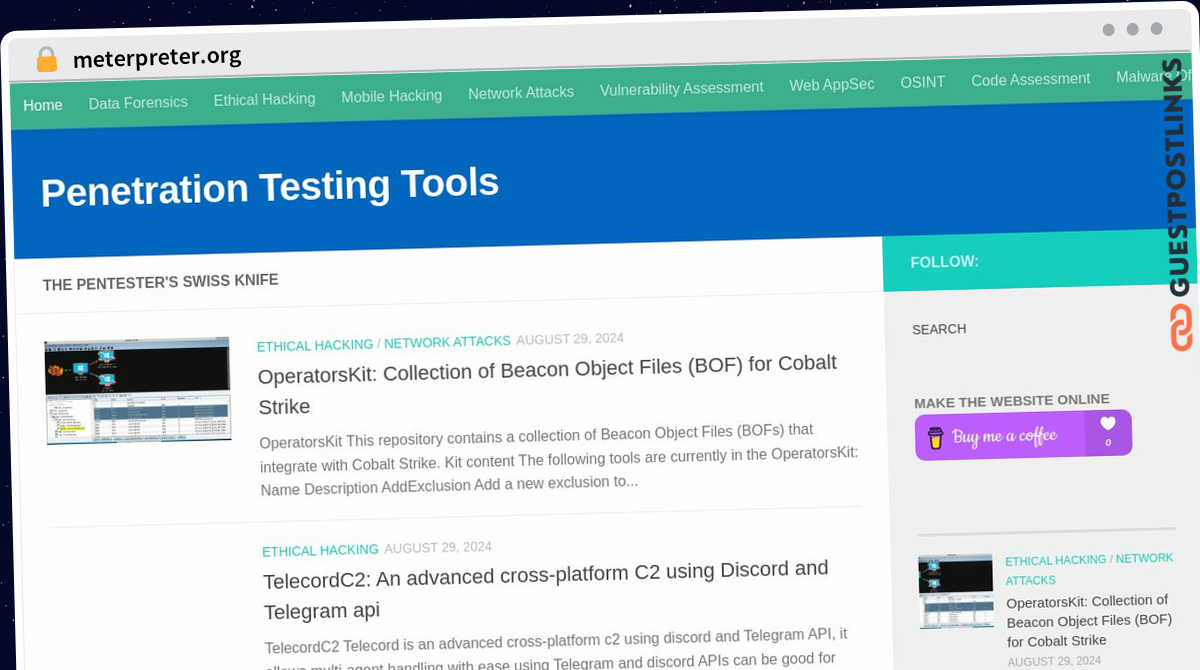The image size is (1200, 670).
Task: Click the TelecordC2 excerpt paragraph
Action: click(x=556, y=648)
